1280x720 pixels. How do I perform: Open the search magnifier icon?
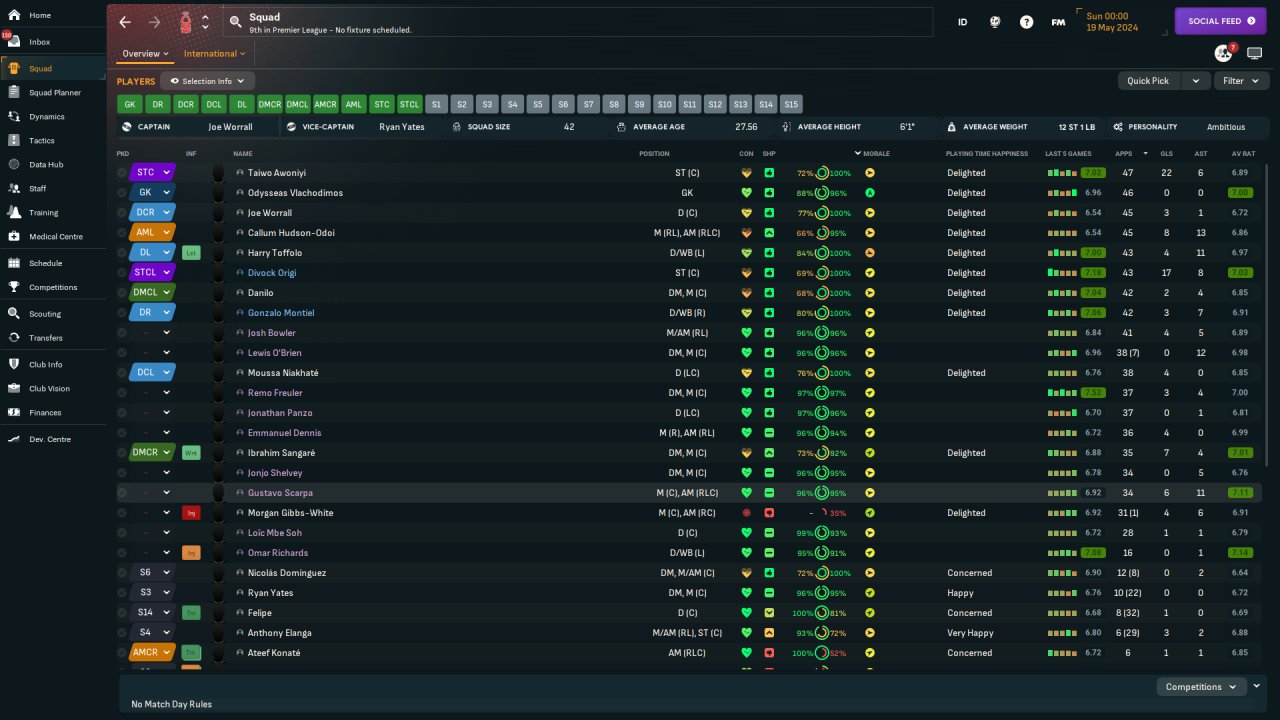tap(235, 22)
